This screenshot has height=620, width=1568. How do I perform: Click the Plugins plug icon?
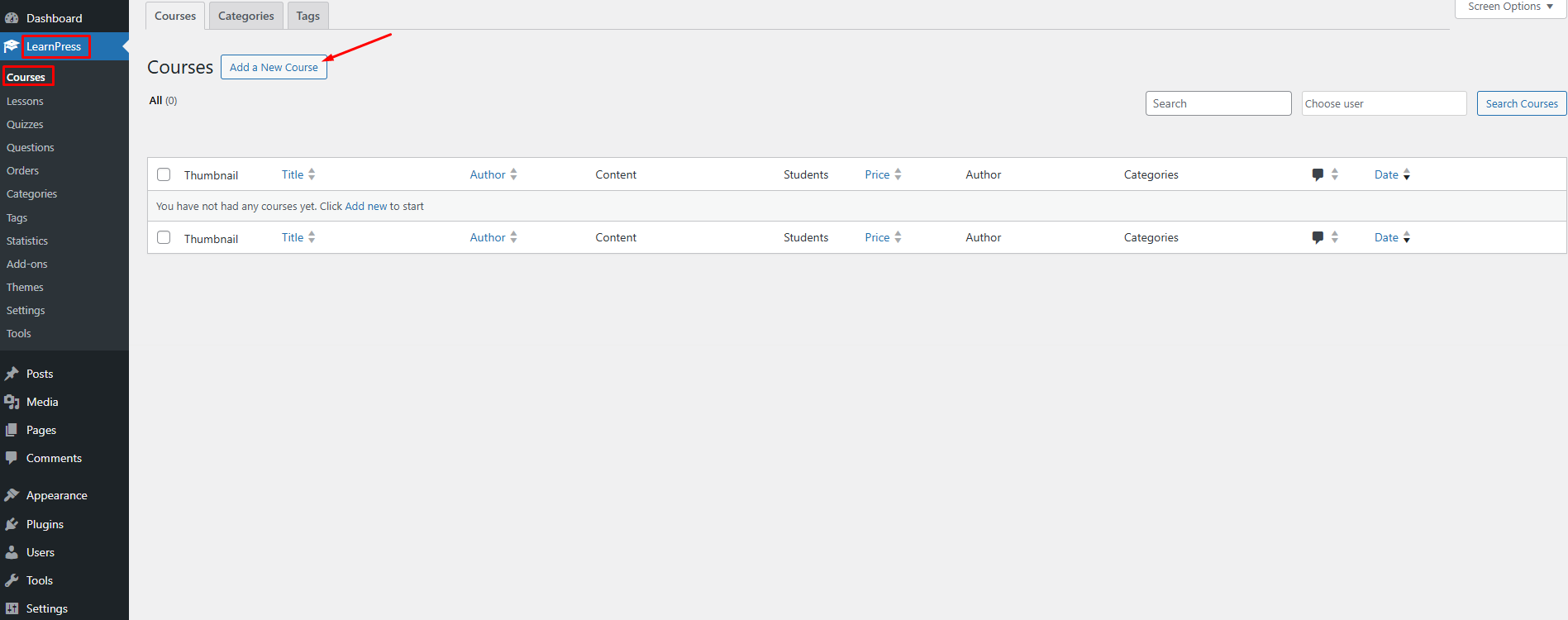(x=12, y=524)
